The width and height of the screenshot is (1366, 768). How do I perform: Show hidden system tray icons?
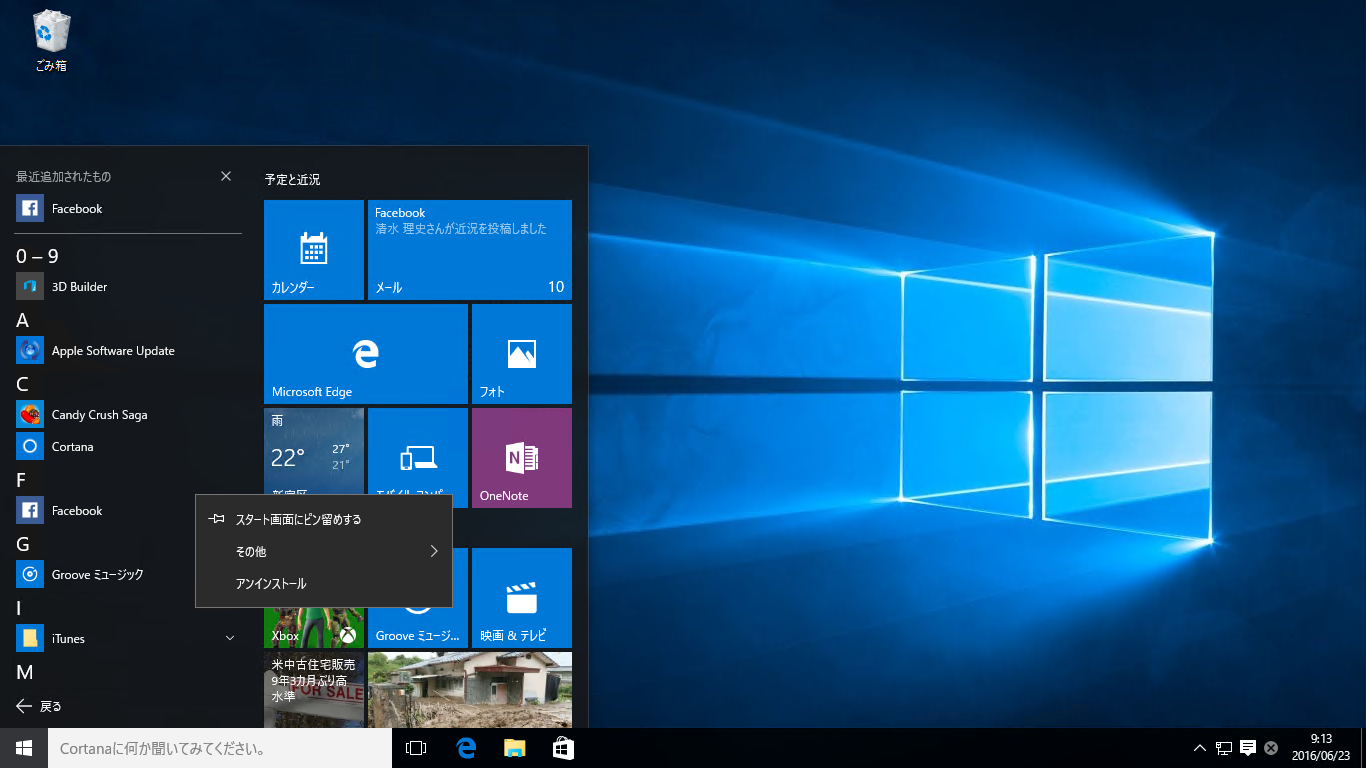1200,748
